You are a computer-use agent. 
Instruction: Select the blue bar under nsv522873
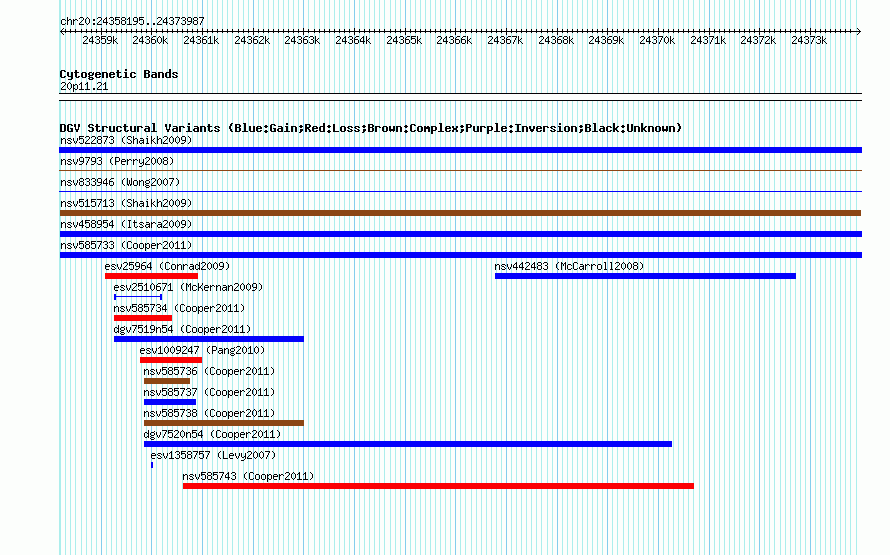(x=460, y=150)
